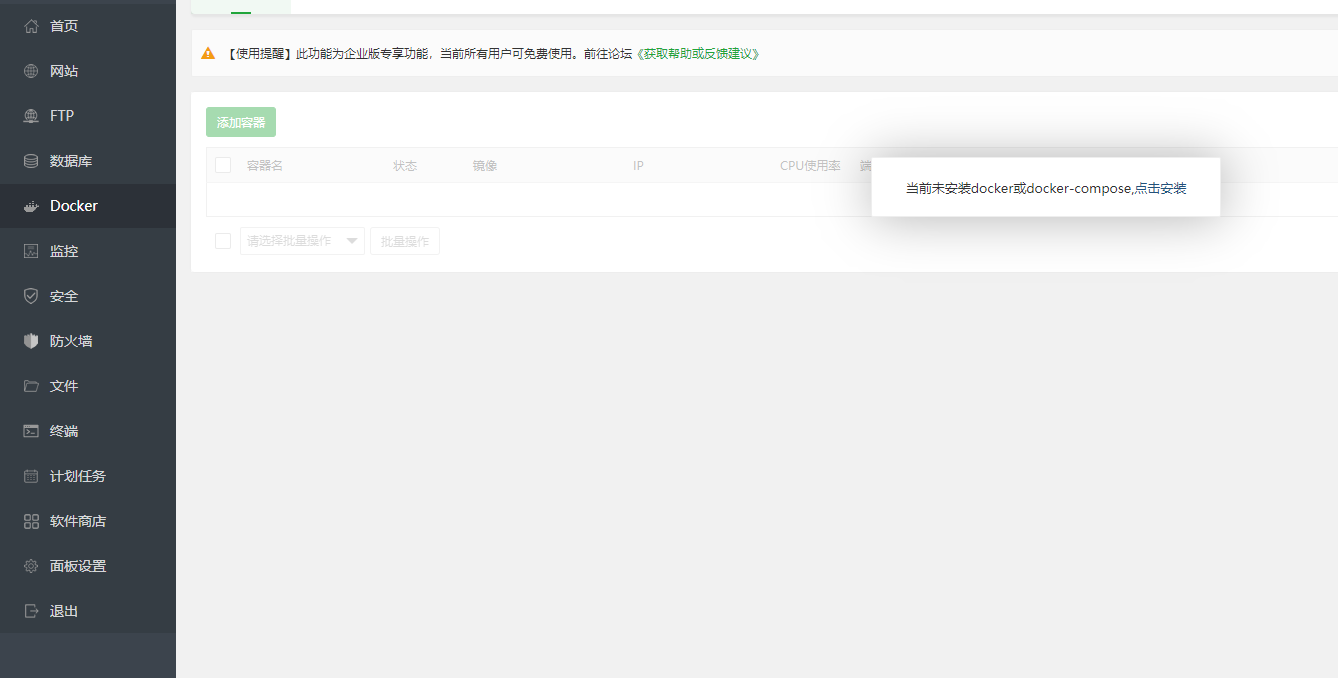Click the orange warning triangle icon

[x=208, y=53]
